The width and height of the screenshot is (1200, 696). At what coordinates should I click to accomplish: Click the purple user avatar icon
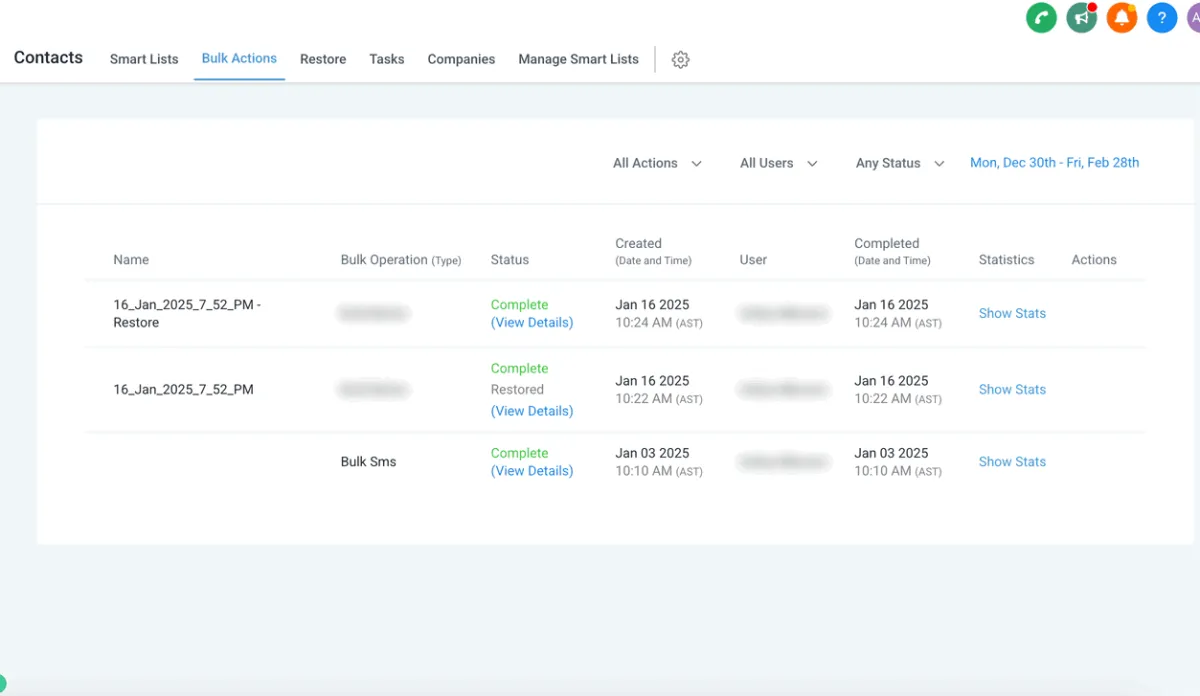coord(1193,17)
